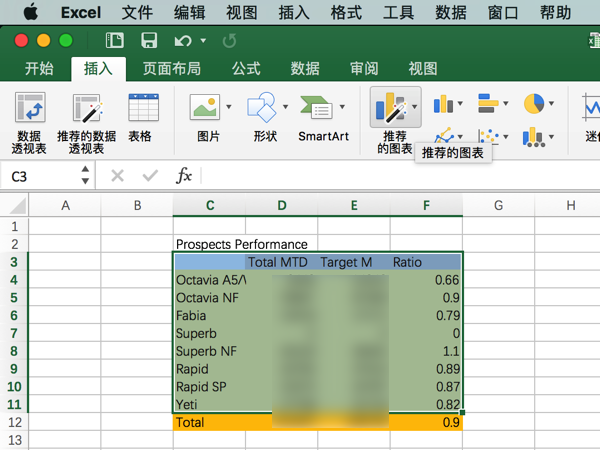Open the 帮助 menu

tap(555, 13)
